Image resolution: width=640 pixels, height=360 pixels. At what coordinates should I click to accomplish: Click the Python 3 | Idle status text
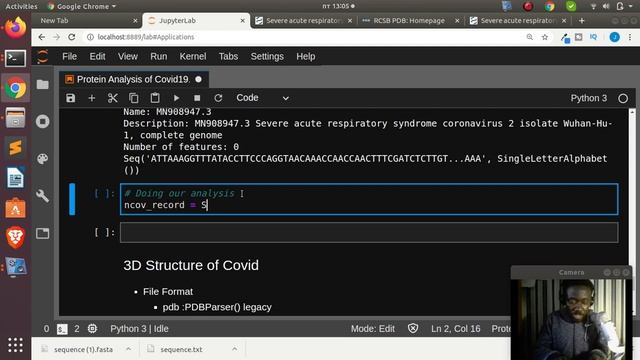139,329
